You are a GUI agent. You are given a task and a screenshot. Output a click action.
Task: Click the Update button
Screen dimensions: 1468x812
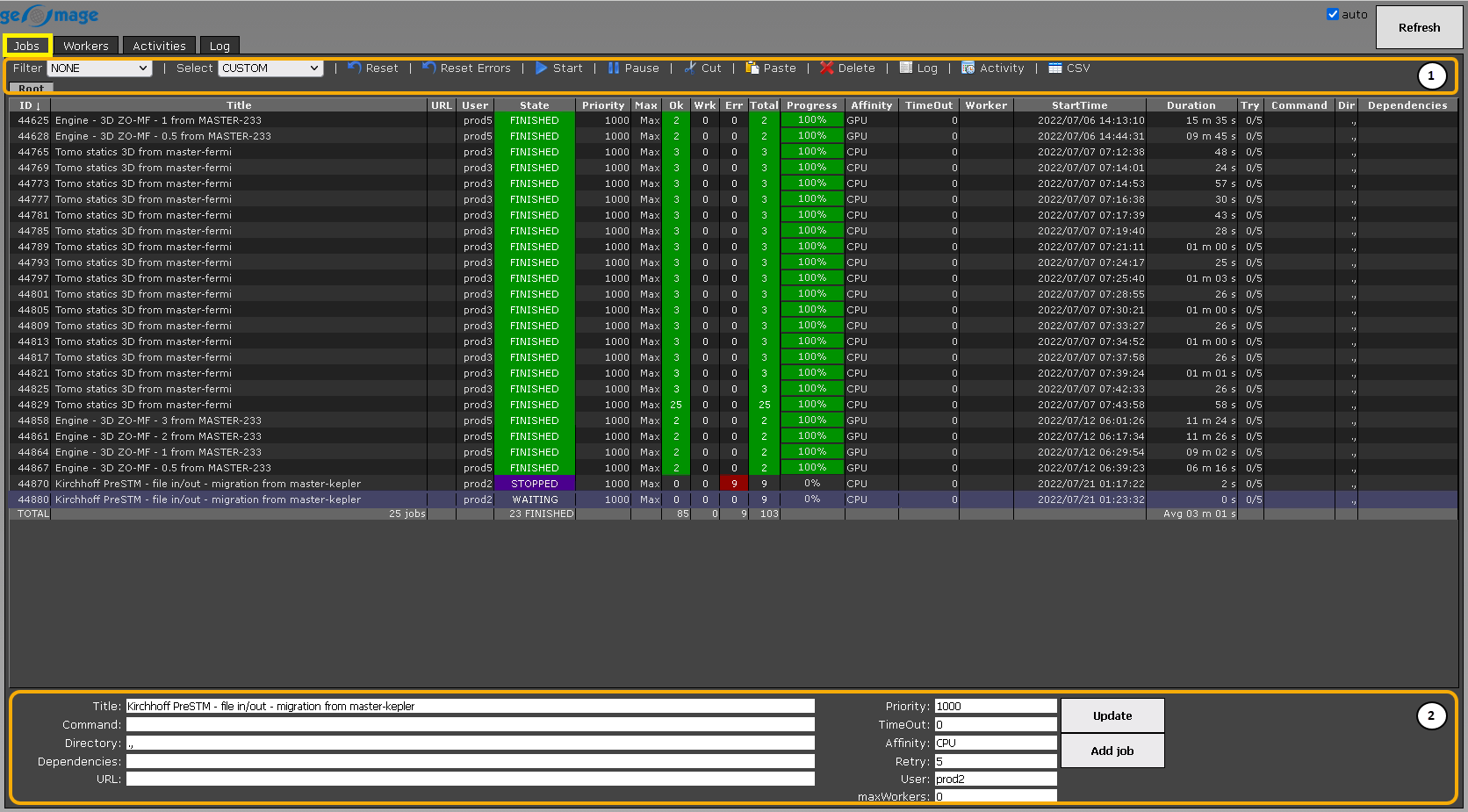point(1112,715)
